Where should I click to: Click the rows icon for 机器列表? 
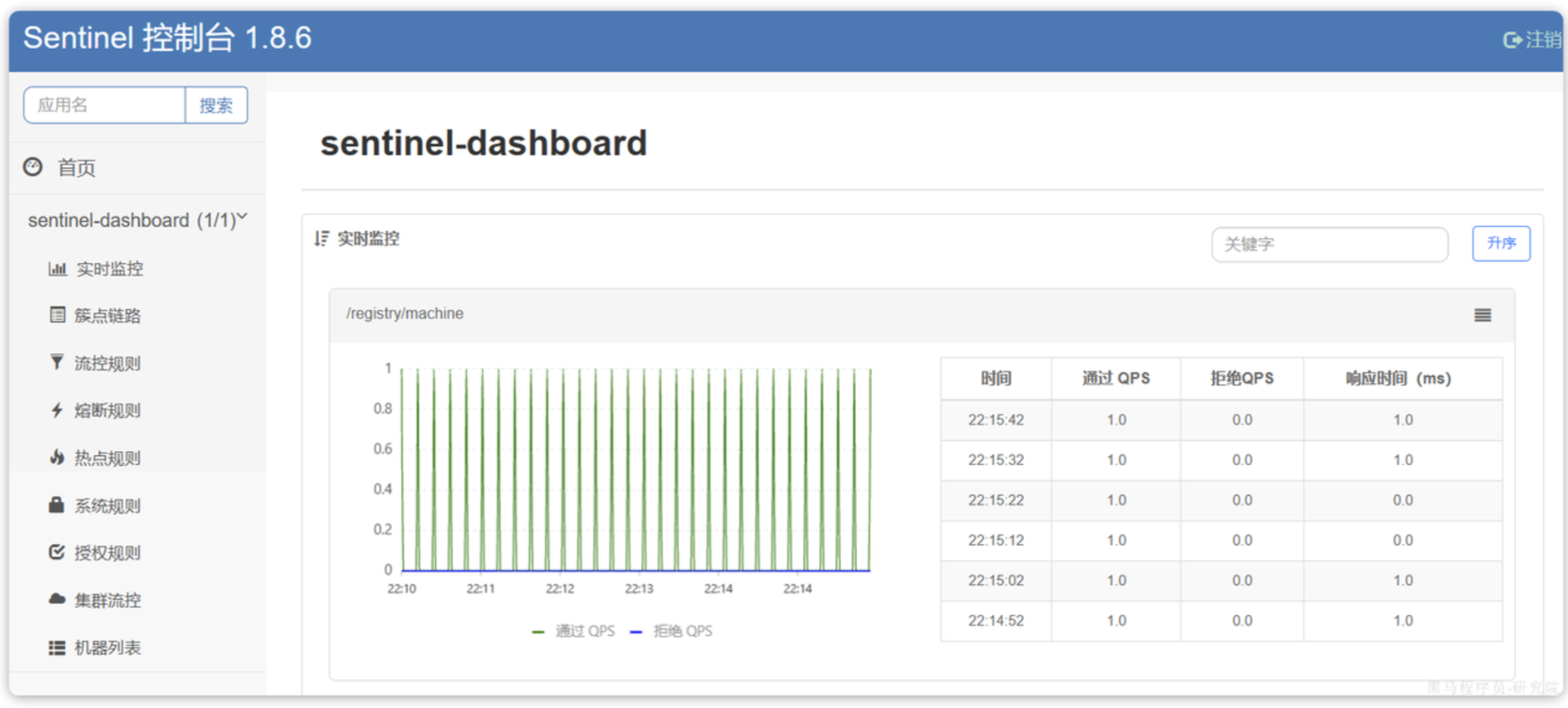[x=57, y=648]
